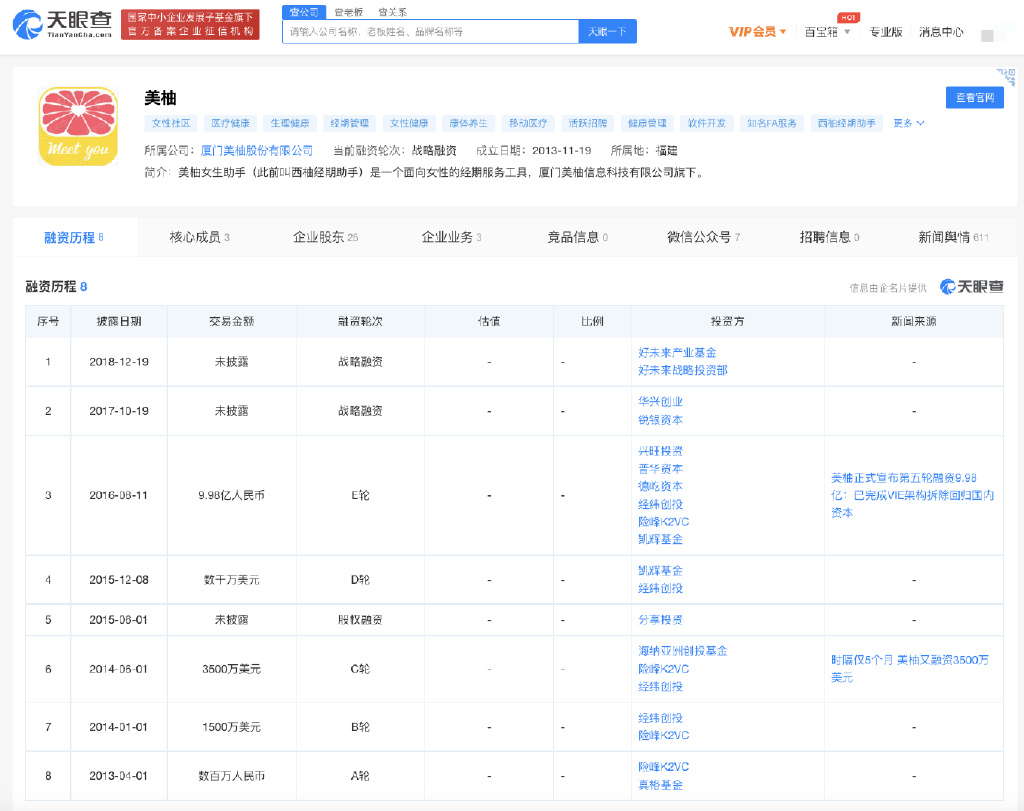Viewport: 1024px width, 811px height.
Task: Open the 美柚正式宣布第五轮融资9.98亿 news link
Action: [912, 495]
